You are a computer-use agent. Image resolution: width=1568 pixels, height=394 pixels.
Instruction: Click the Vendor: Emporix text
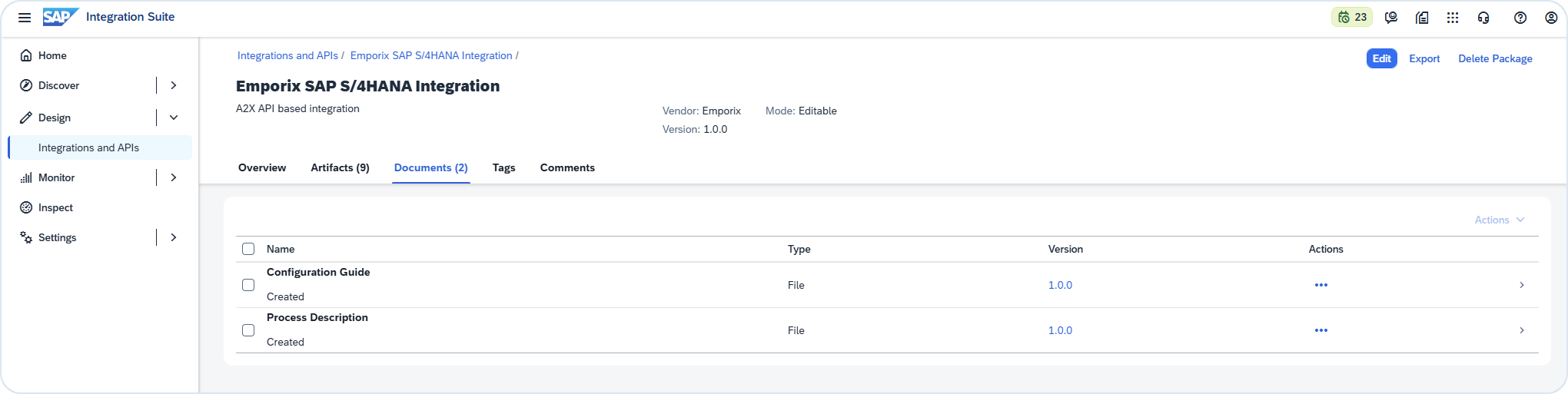(702, 111)
